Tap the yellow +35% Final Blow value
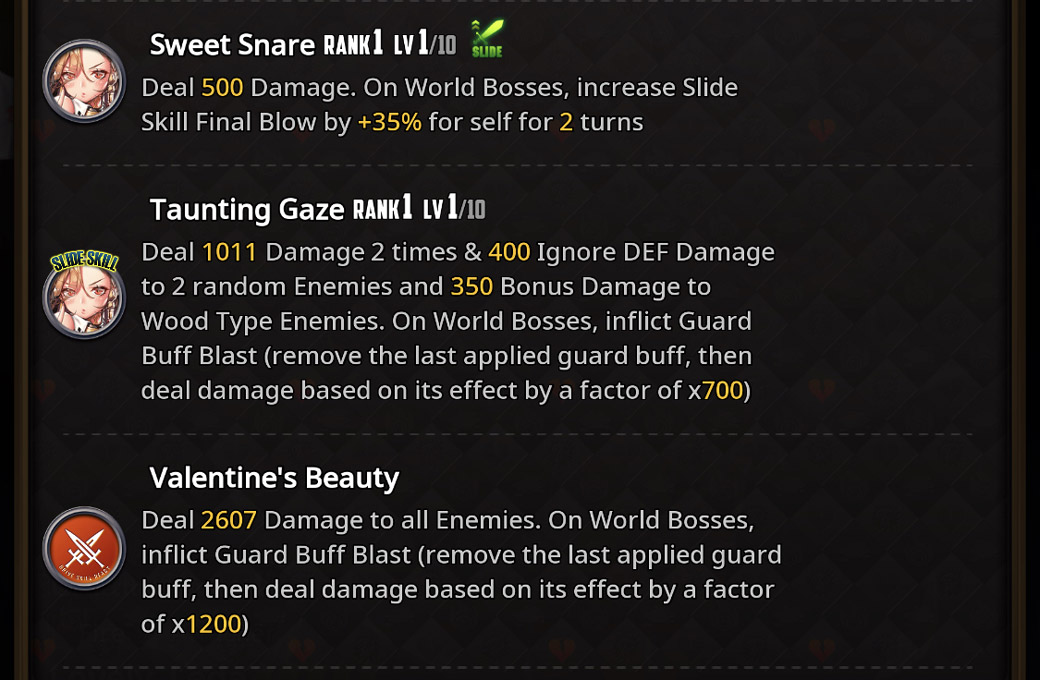 [389, 122]
